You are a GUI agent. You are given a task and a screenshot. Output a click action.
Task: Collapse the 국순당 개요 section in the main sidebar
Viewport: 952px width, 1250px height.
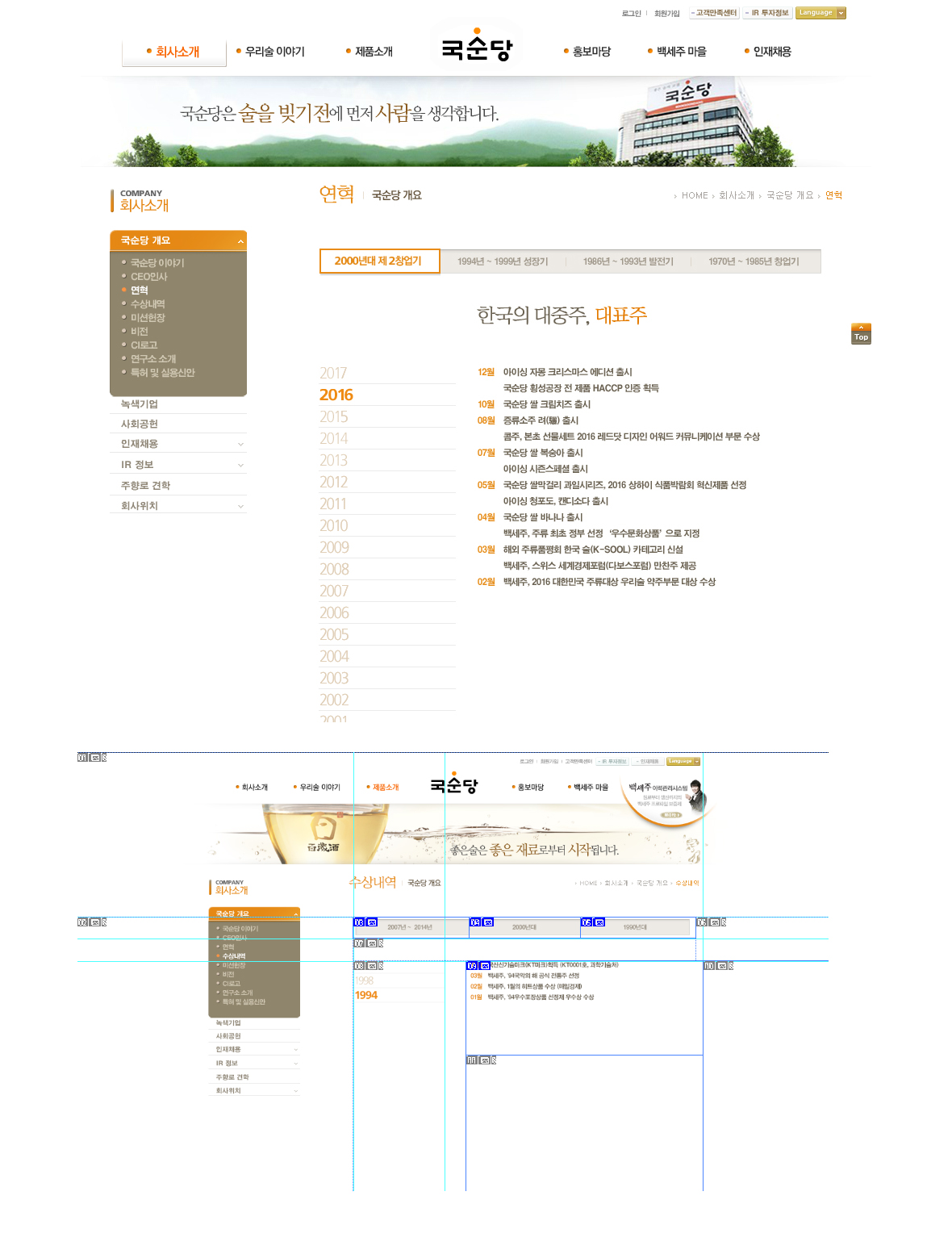[x=240, y=241]
